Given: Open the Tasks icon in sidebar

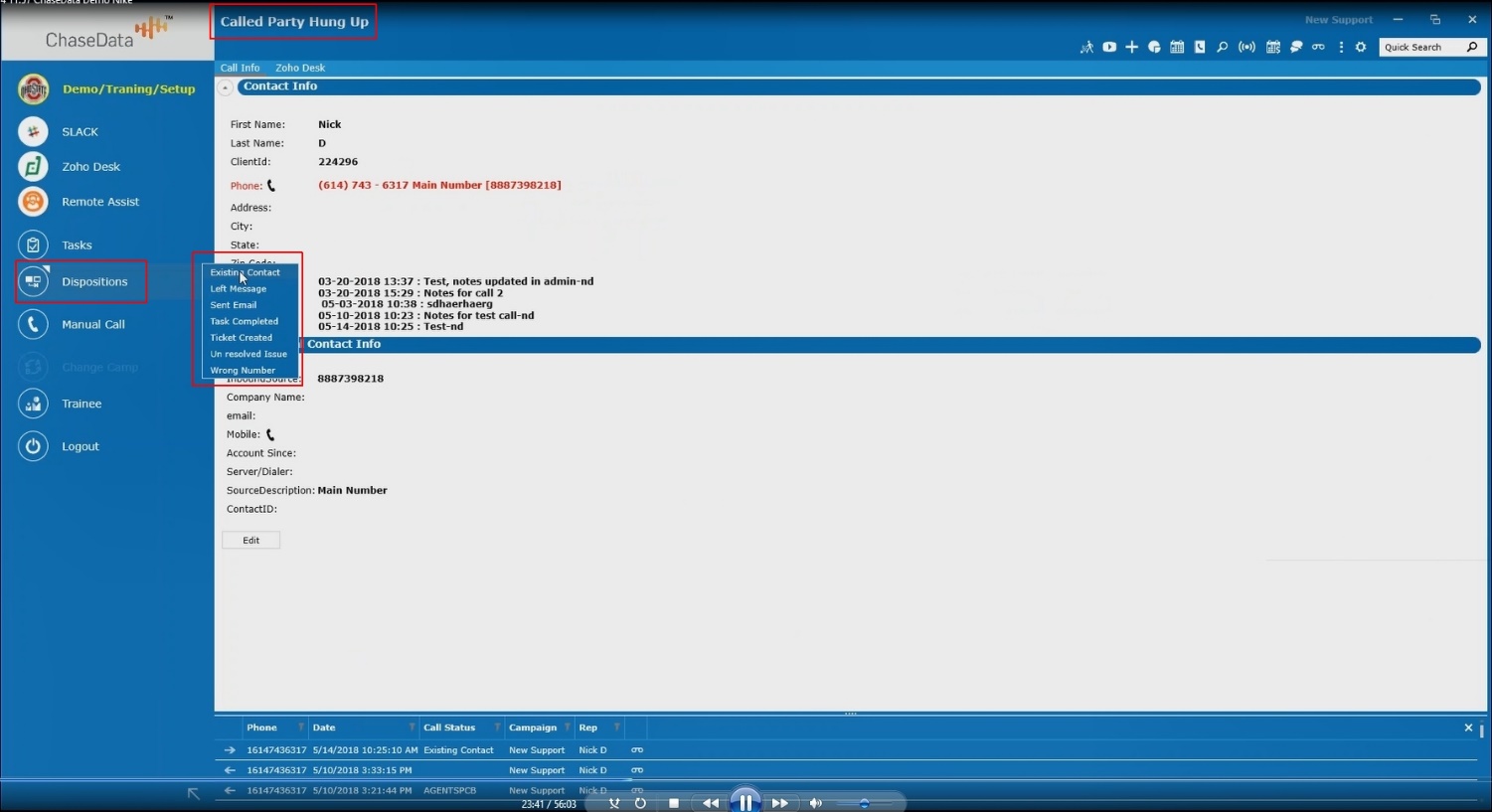Looking at the screenshot, I should 33,244.
